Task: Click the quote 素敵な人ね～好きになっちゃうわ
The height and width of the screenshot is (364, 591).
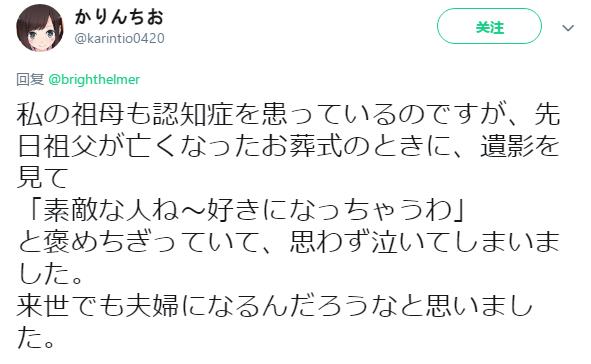Action: pos(248,210)
